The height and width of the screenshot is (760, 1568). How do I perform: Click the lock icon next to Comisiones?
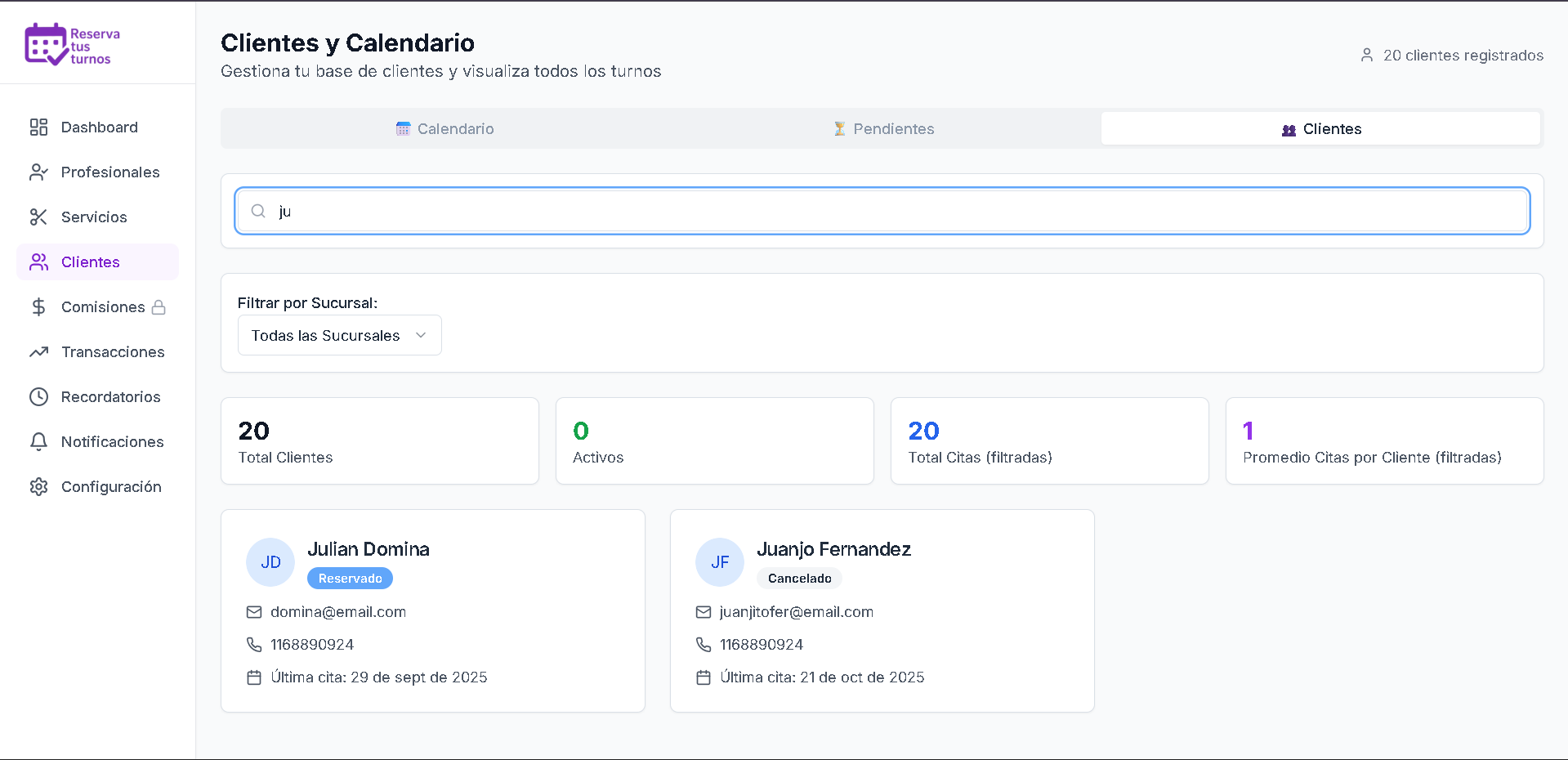click(x=159, y=306)
